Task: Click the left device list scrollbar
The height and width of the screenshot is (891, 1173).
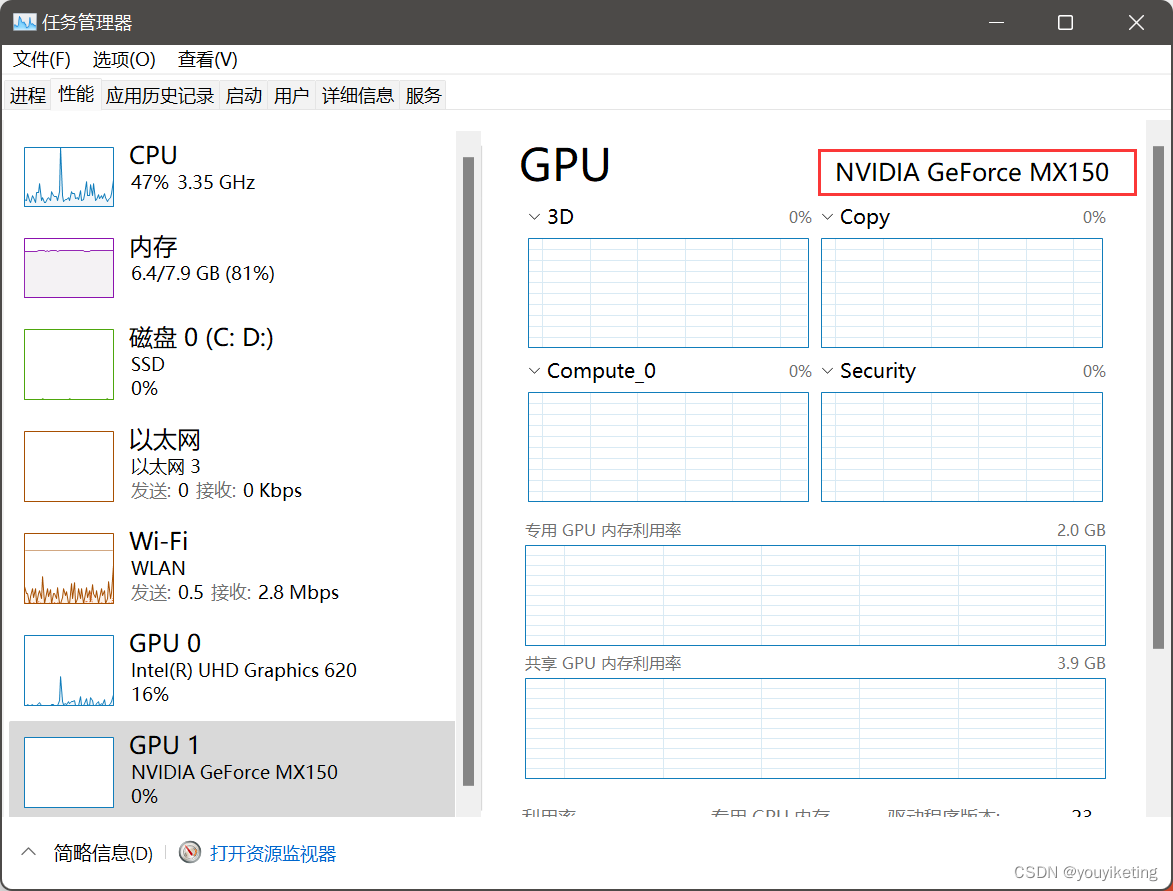Action: tap(468, 471)
